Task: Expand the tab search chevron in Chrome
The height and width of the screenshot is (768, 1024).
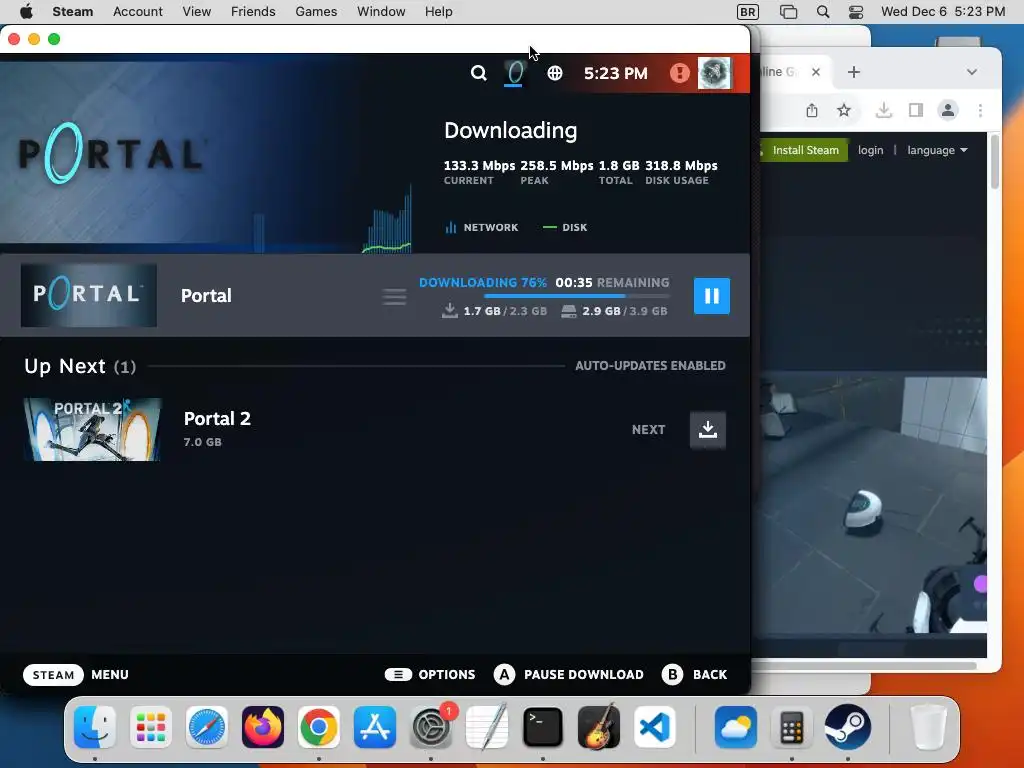Action: (972, 72)
